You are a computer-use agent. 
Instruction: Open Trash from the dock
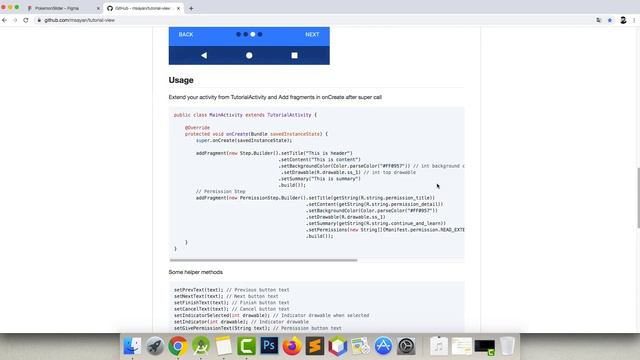point(507,346)
